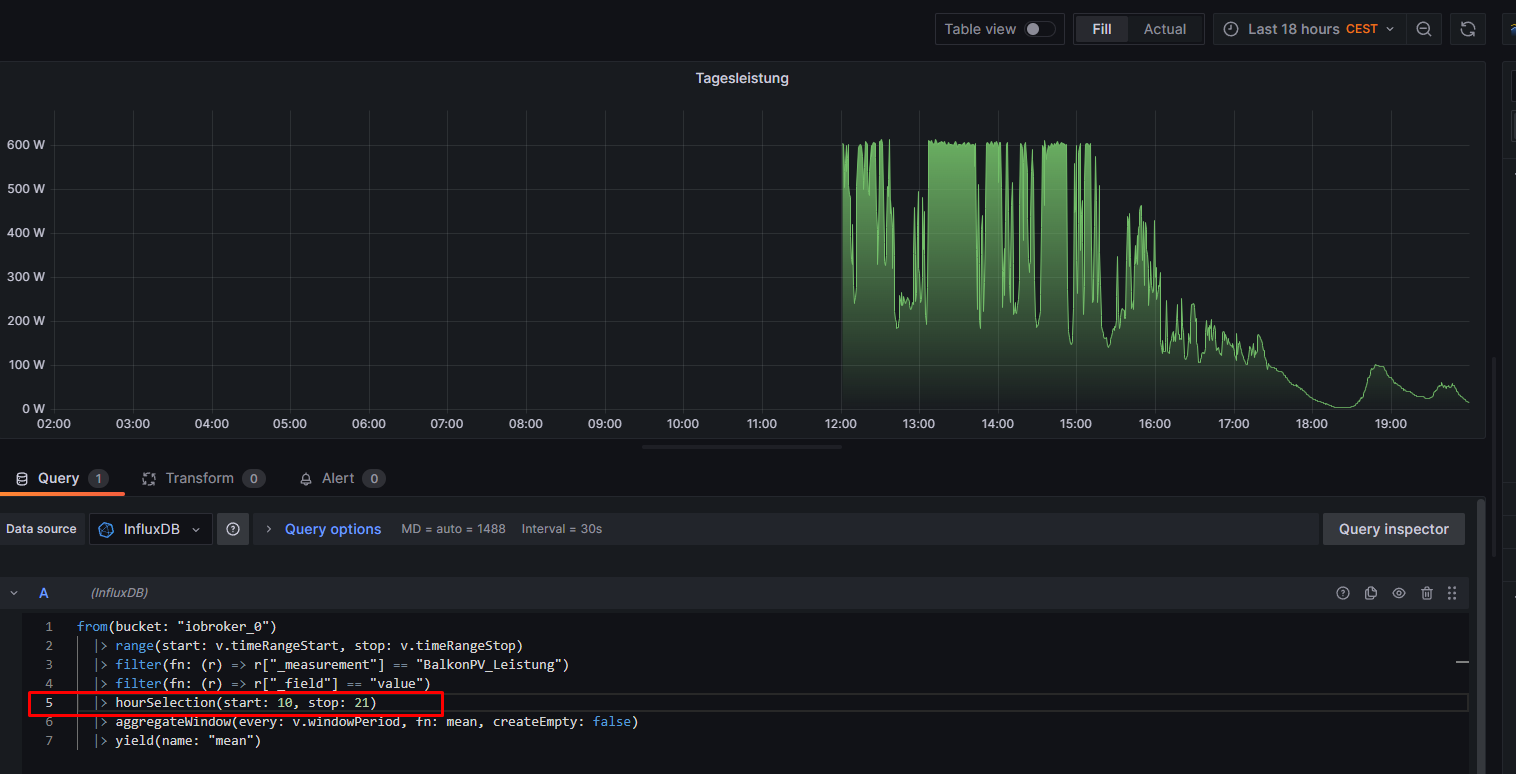
Task: Expand the Query options section
Action: [x=332, y=529]
